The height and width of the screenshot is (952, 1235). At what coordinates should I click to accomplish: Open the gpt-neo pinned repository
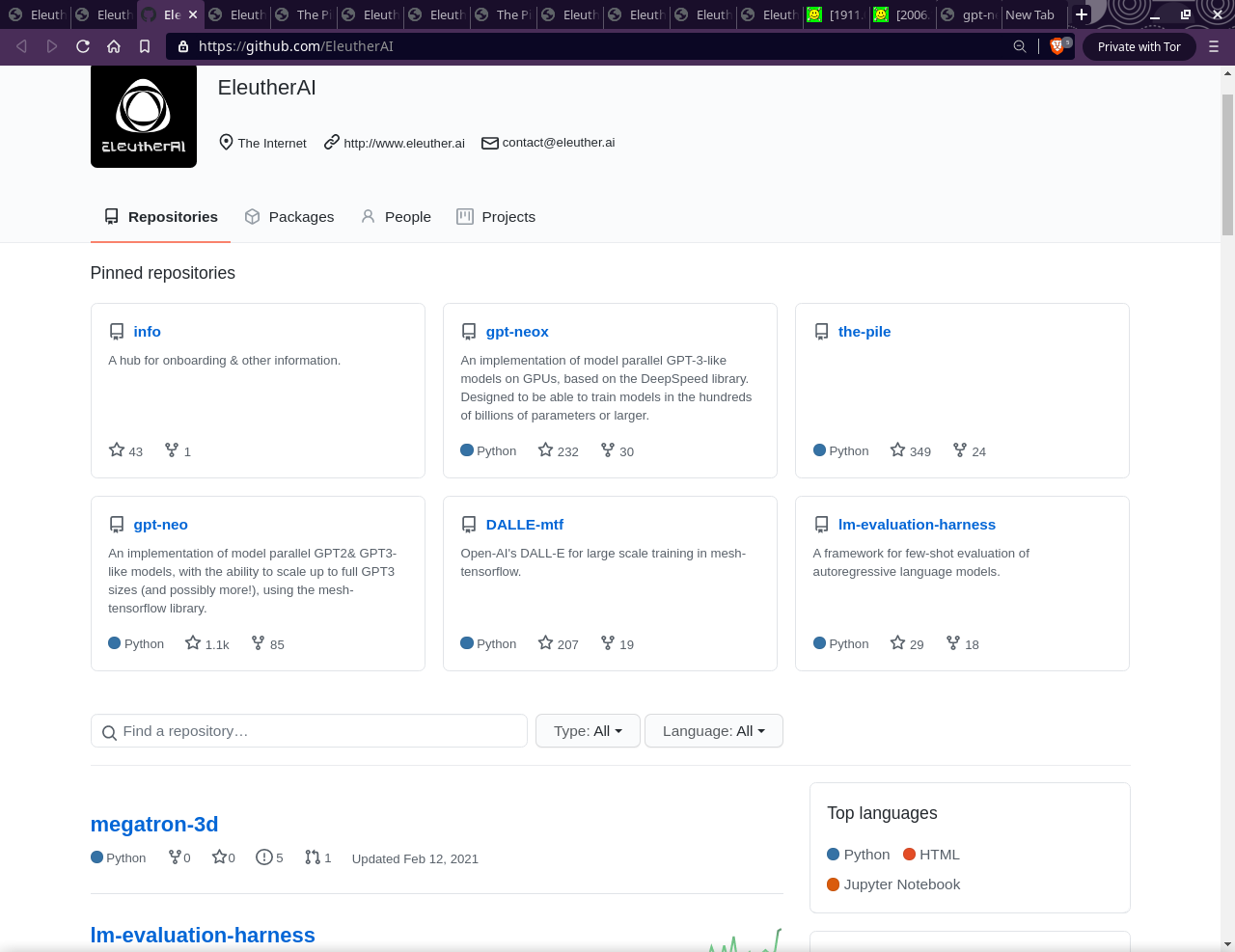(x=160, y=525)
